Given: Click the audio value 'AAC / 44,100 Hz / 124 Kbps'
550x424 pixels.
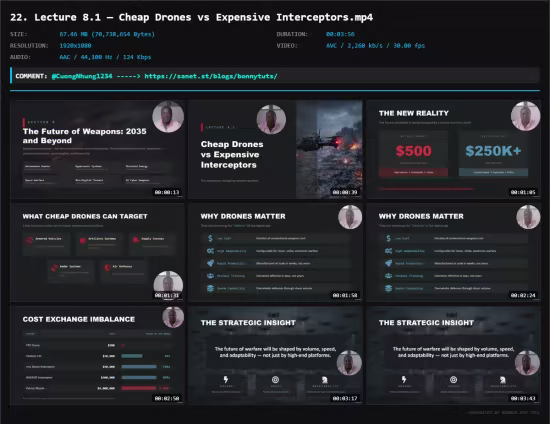Looking at the screenshot, I should tap(105, 57).
